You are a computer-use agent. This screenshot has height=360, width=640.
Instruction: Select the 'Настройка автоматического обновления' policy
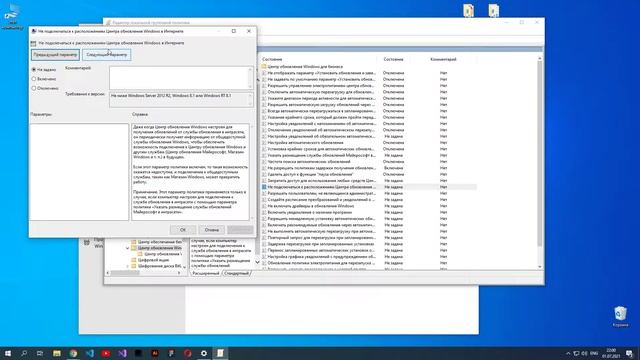[x=305, y=143]
